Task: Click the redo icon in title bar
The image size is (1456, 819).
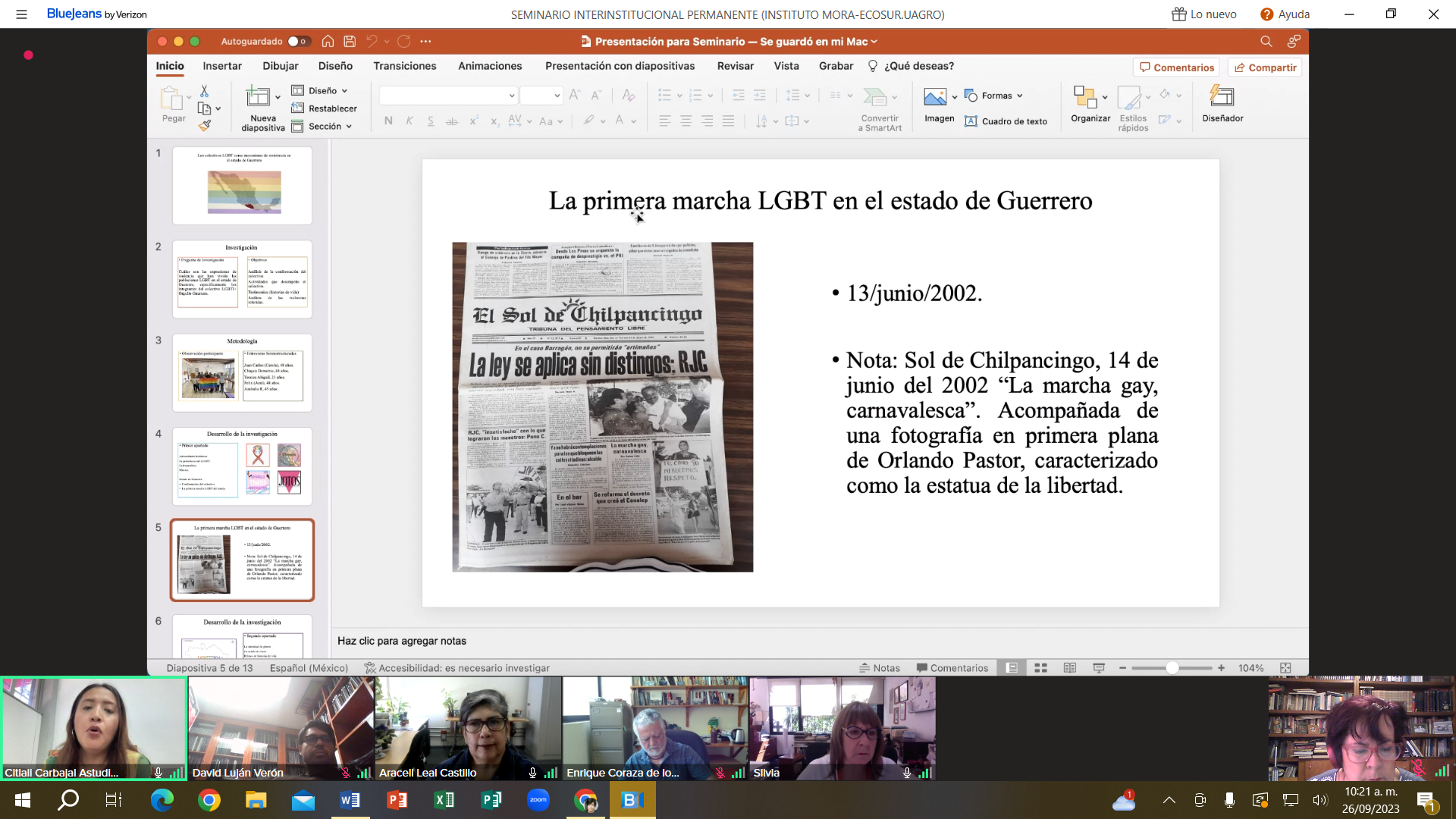Action: [x=404, y=41]
